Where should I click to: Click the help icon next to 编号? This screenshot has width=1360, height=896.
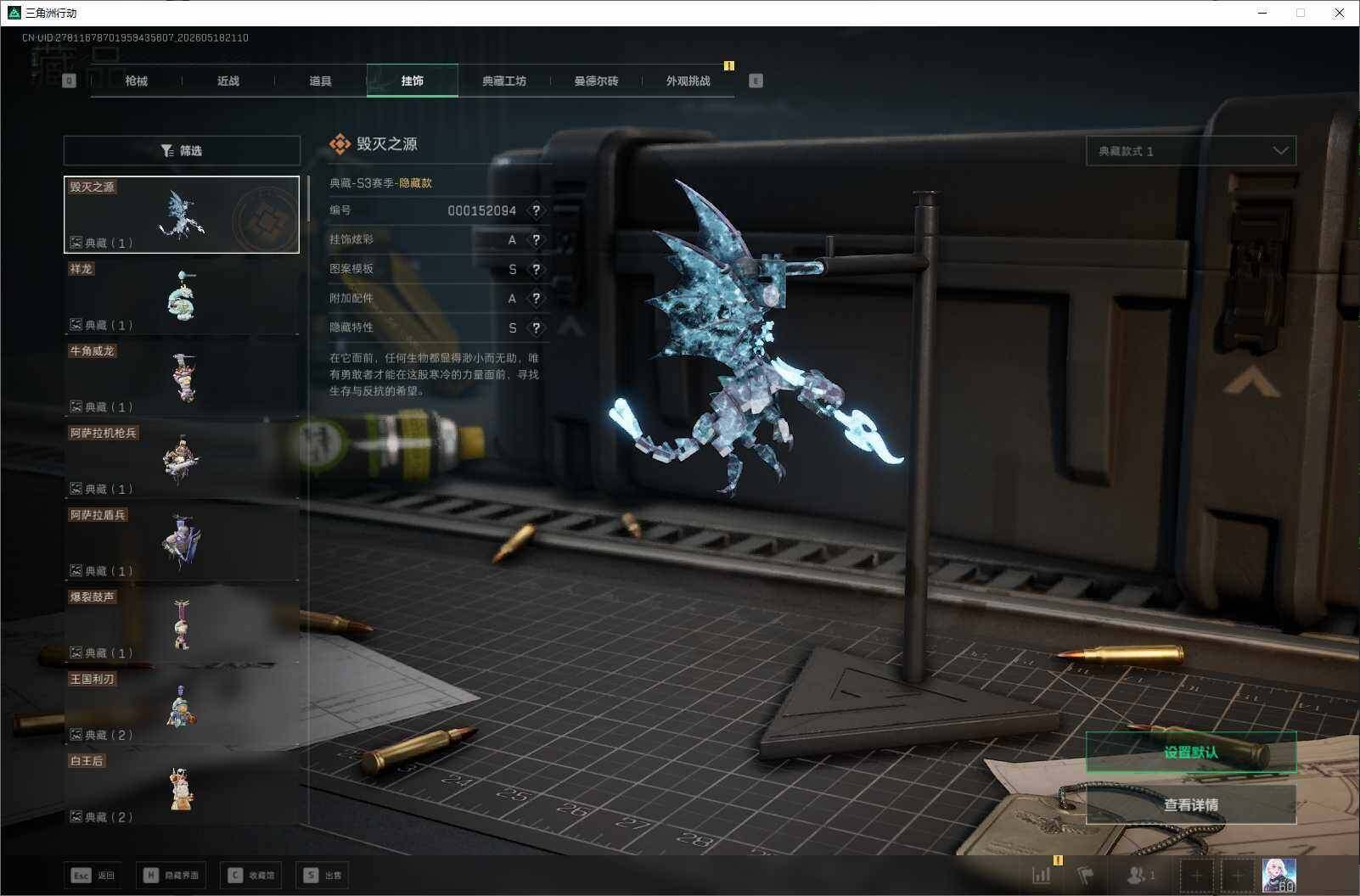coord(536,210)
